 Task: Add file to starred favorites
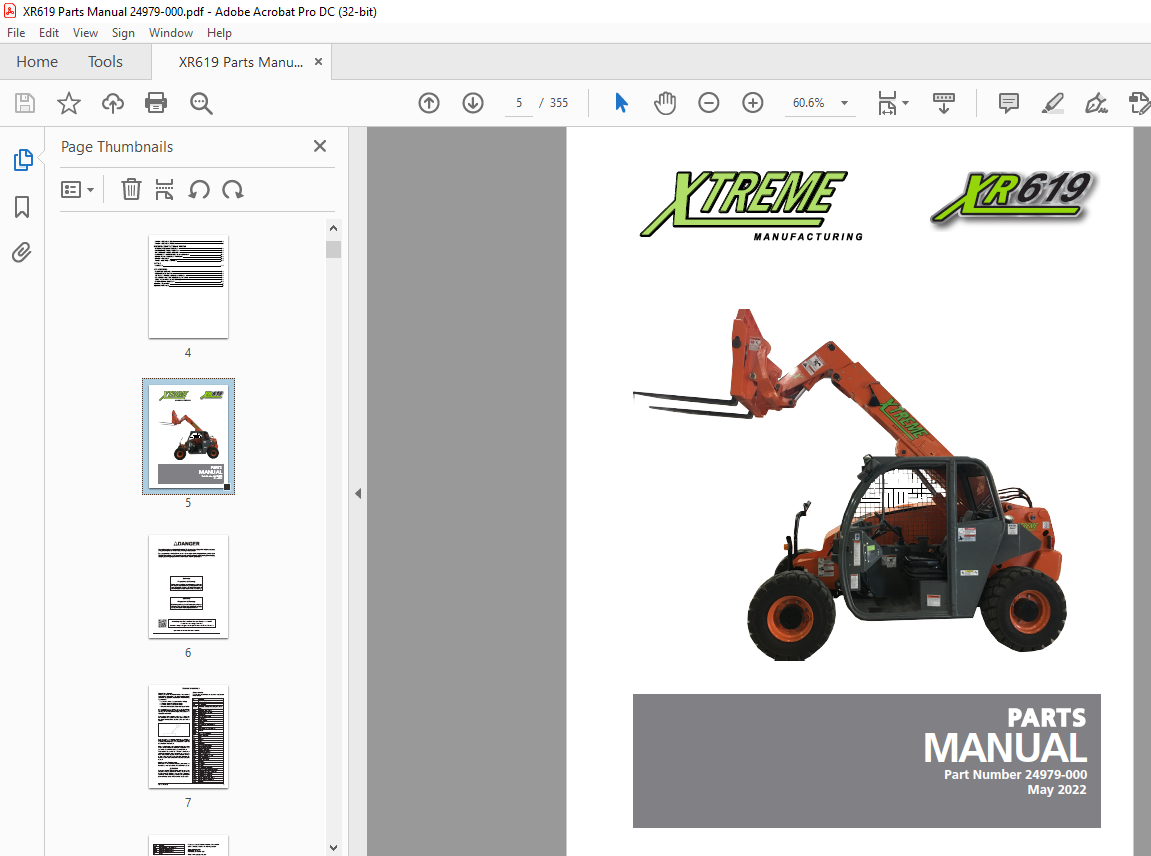click(69, 103)
